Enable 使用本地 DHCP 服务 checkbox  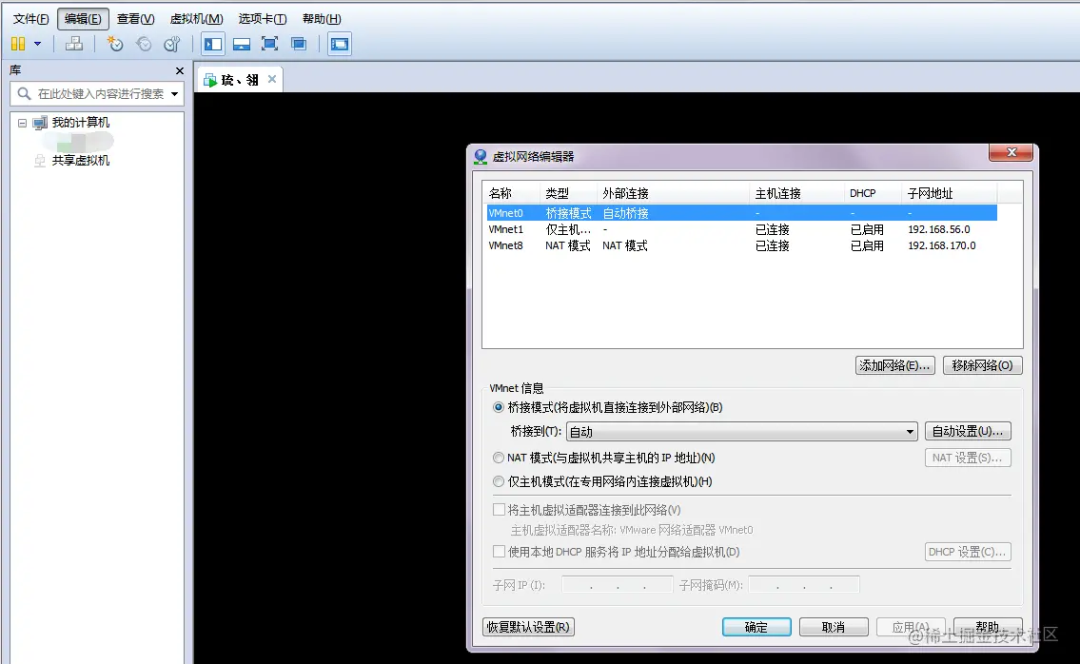(x=496, y=551)
